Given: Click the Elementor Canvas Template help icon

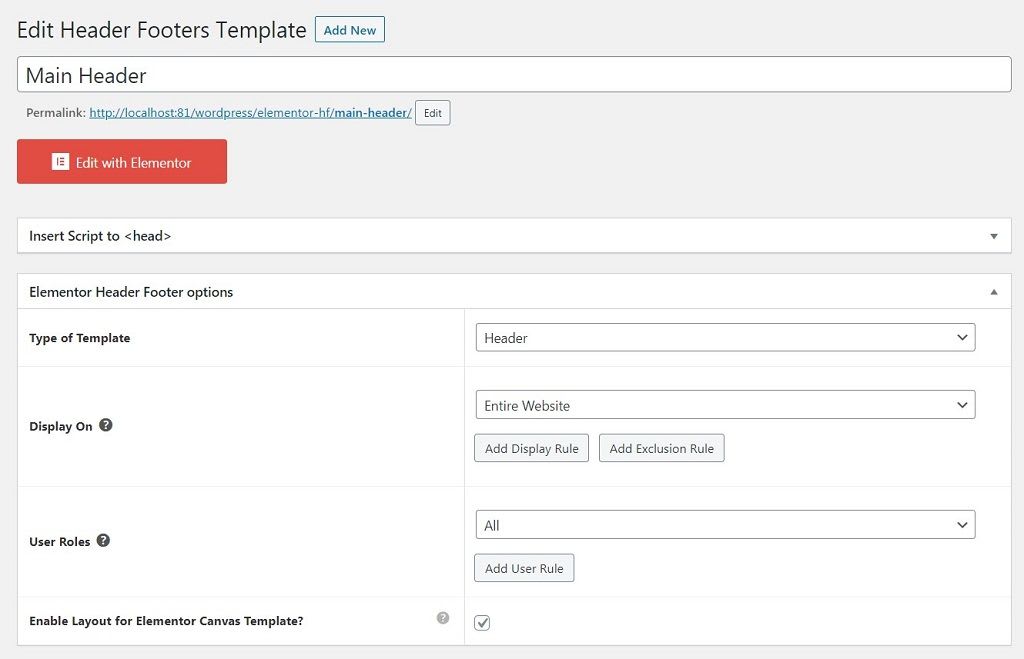Looking at the screenshot, I should [443, 618].
